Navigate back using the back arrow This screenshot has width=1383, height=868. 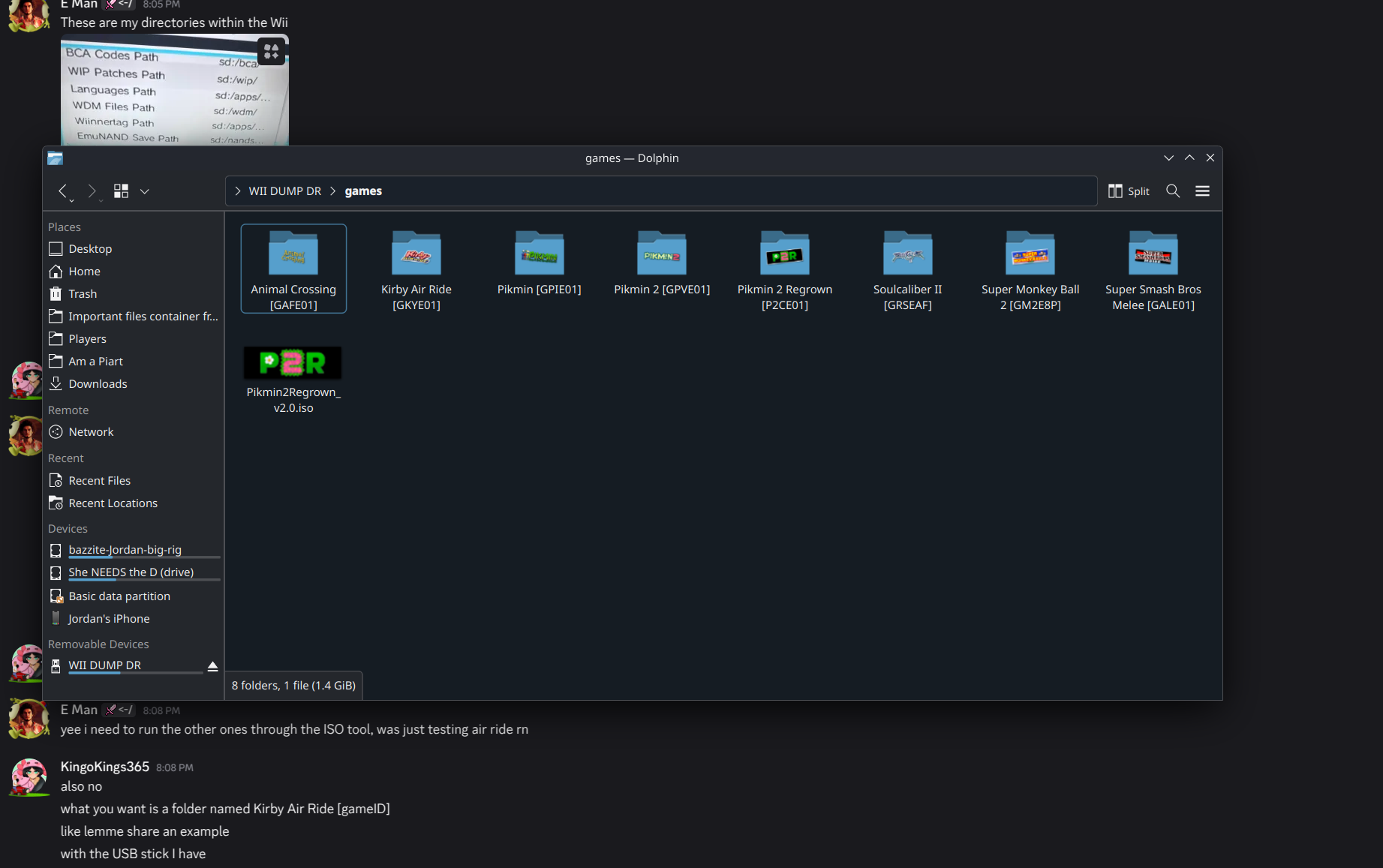pyautogui.click(x=63, y=191)
